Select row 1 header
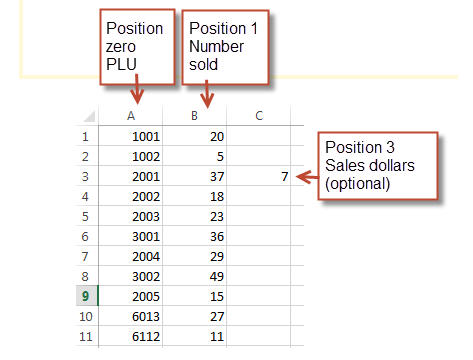 pyautogui.click(x=87, y=136)
